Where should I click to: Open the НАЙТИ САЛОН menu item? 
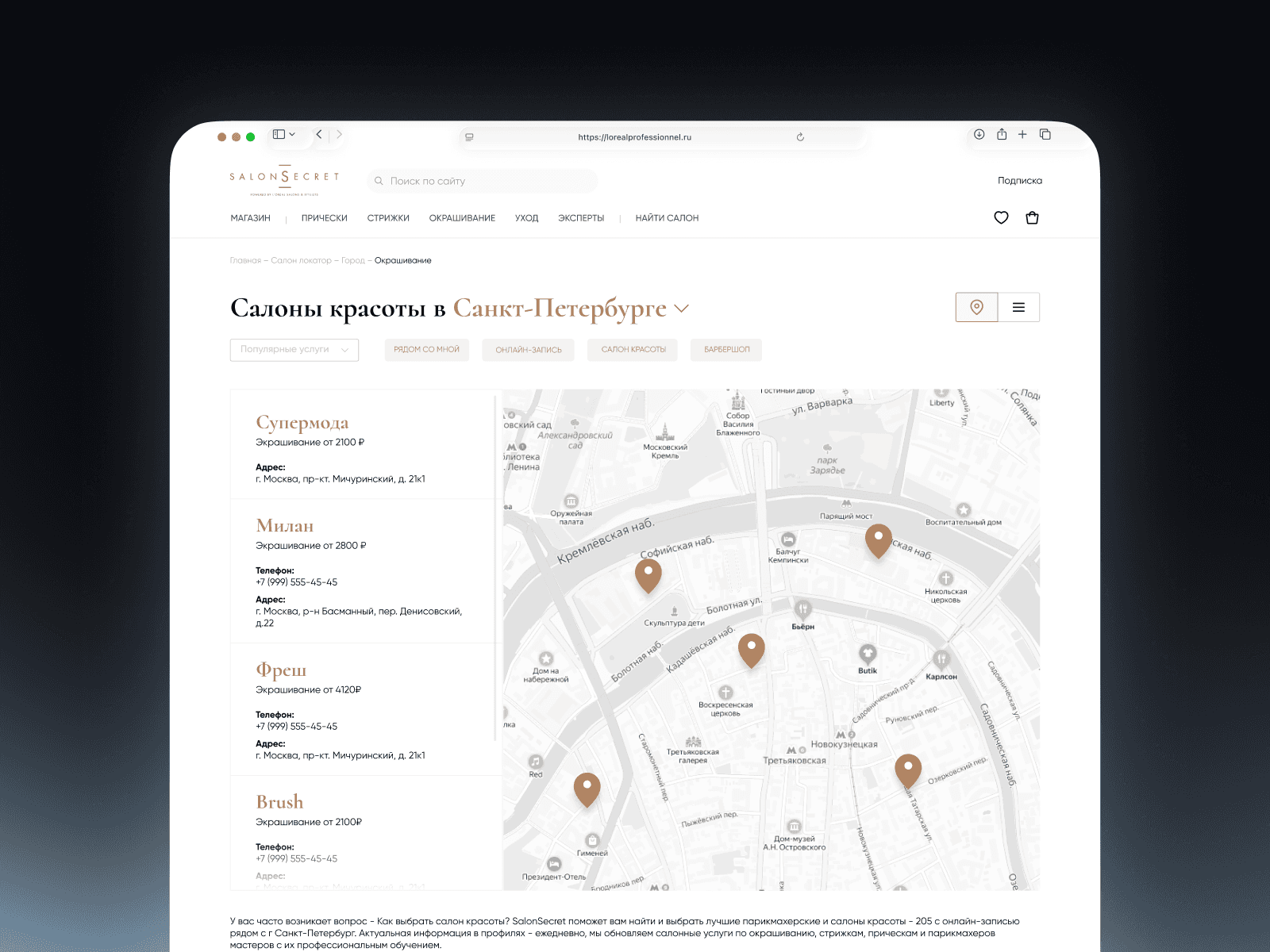click(667, 218)
